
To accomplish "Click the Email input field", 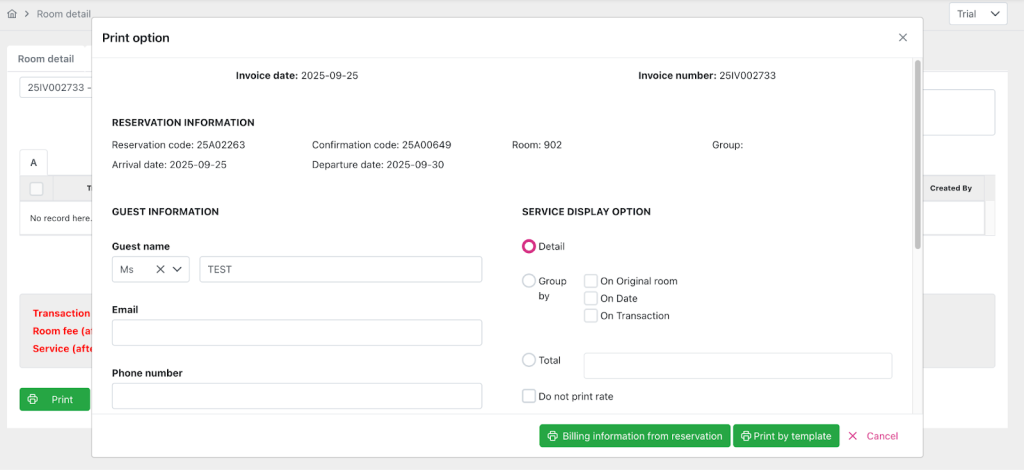I will pyautogui.click(x=297, y=333).
